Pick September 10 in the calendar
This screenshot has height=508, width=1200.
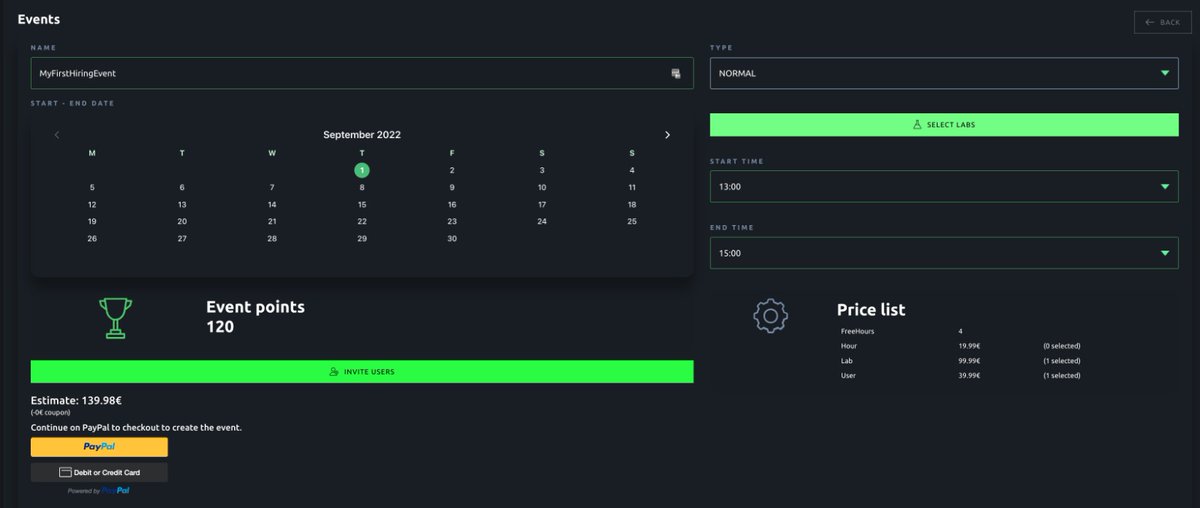point(542,187)
